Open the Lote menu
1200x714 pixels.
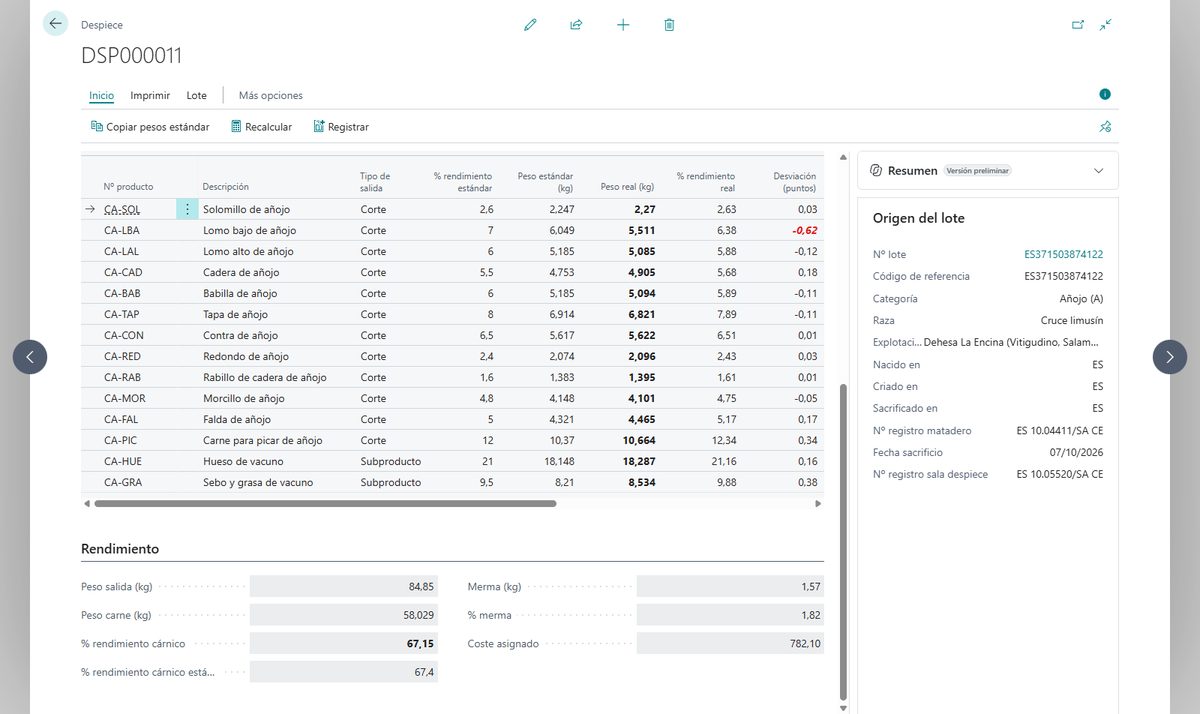[x=196, y=96]
